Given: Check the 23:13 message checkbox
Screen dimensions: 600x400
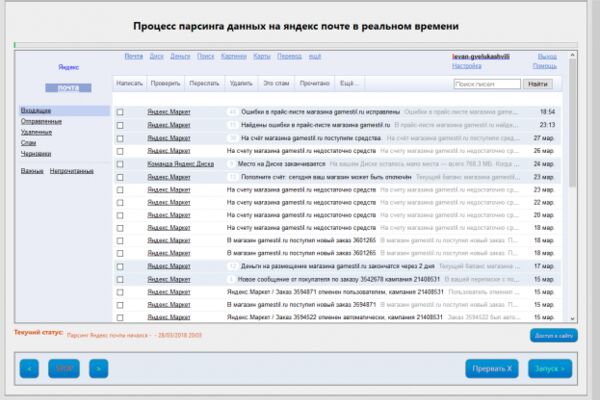Looking at the screenshot, I should pyautogui.click(x=120, y=125).
